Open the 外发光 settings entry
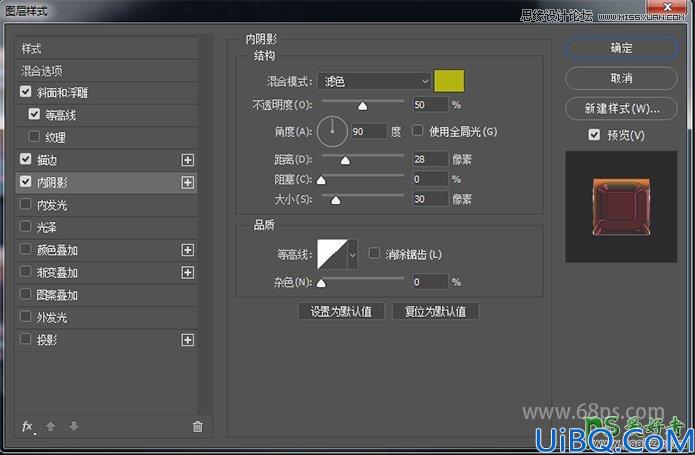The width and height of the screenshot is (695, 455). point(52,318)
